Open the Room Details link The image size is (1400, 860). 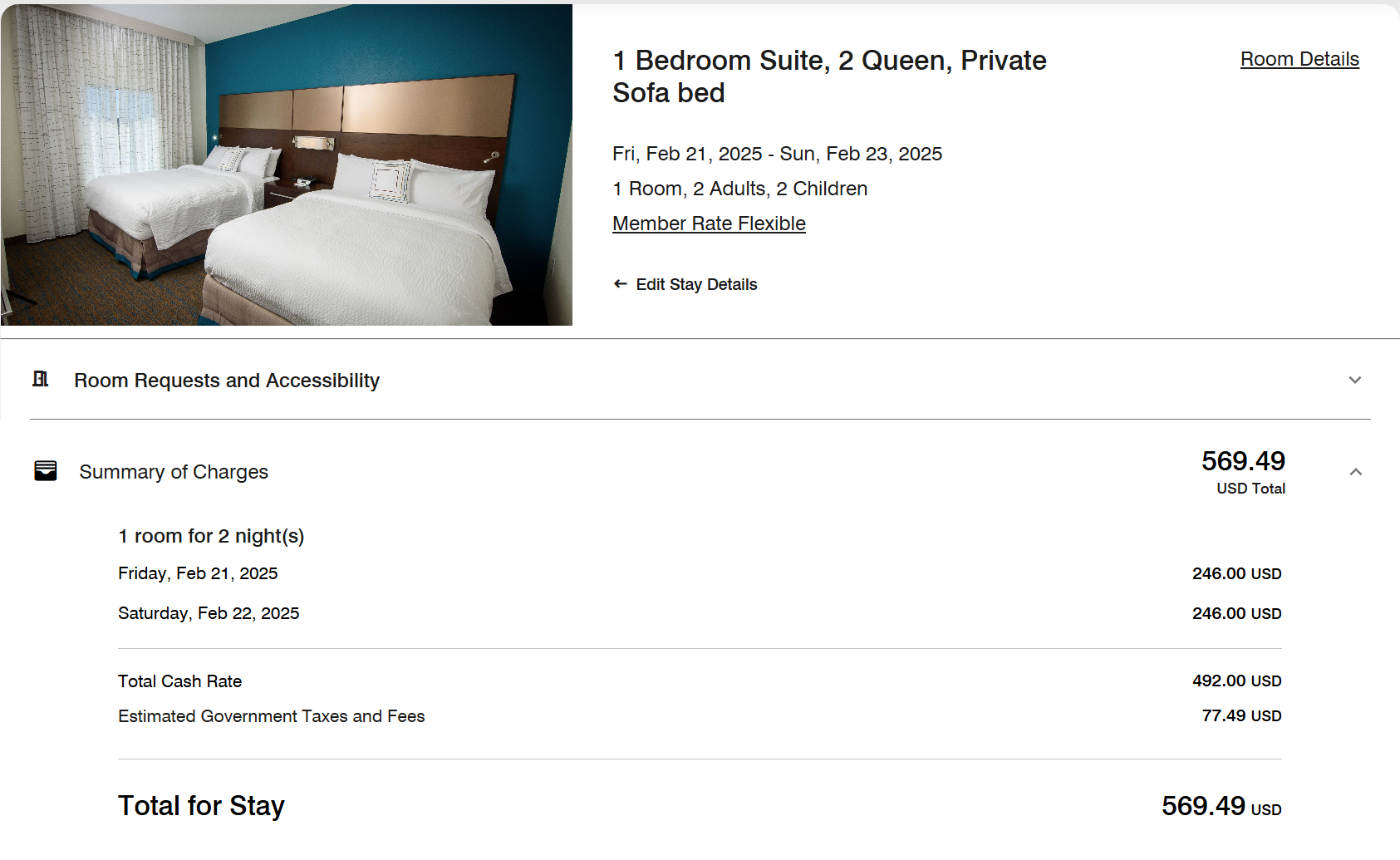[1299, 59]
